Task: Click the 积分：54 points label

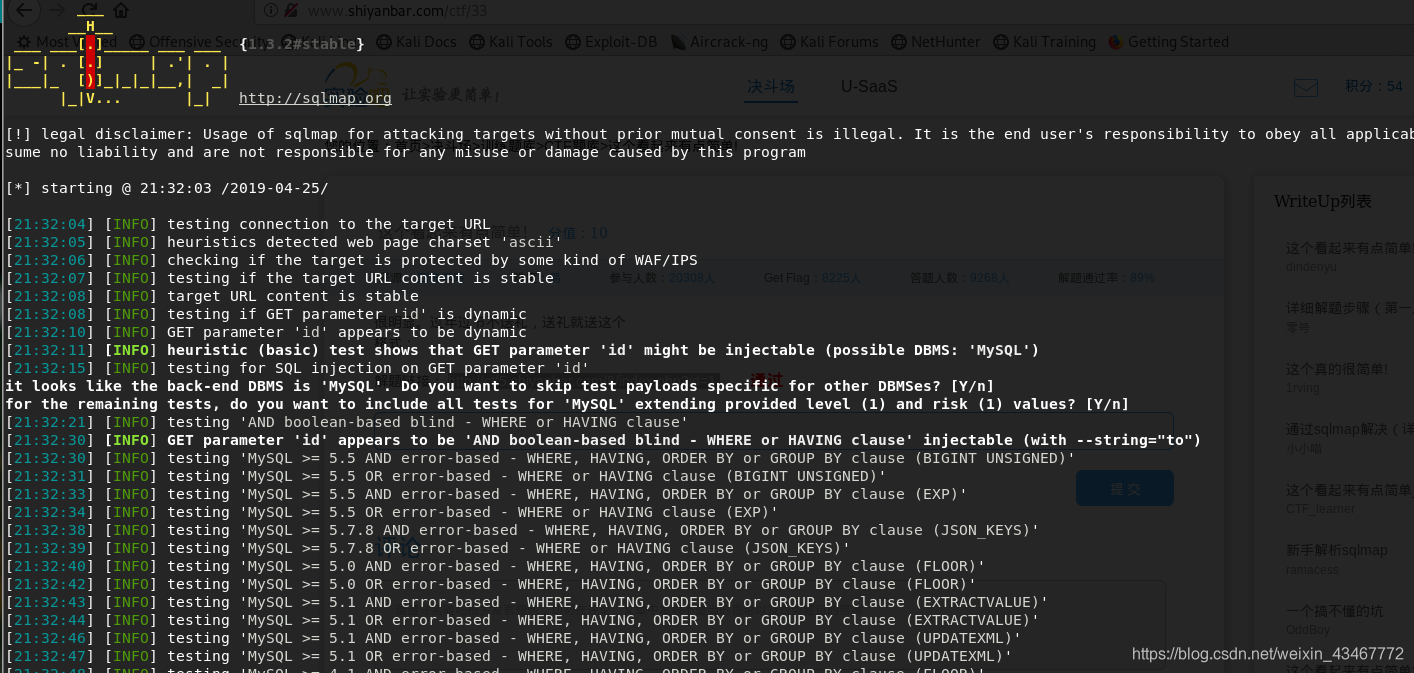Action: pos(1373,87)
